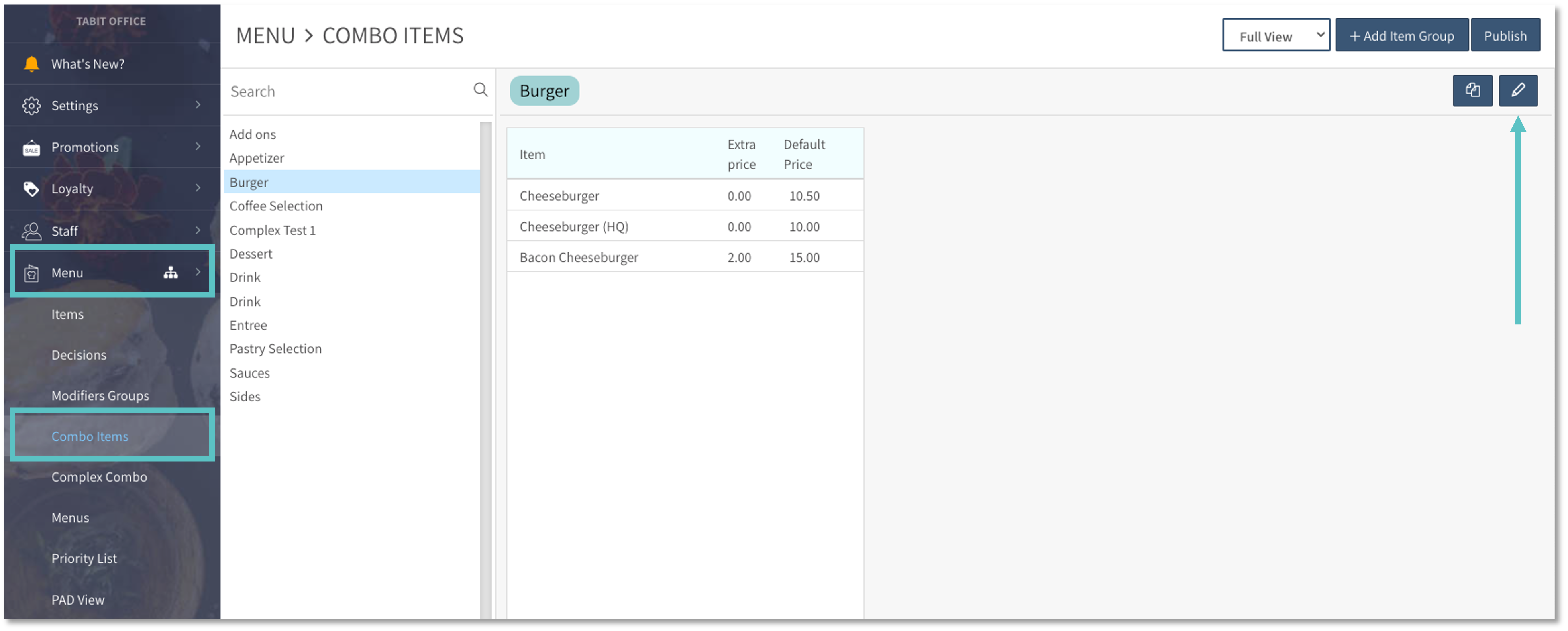This screenshot has width=1568, height=631.
Task: Select Coffee Selection in group list
Action: (276, 206)
